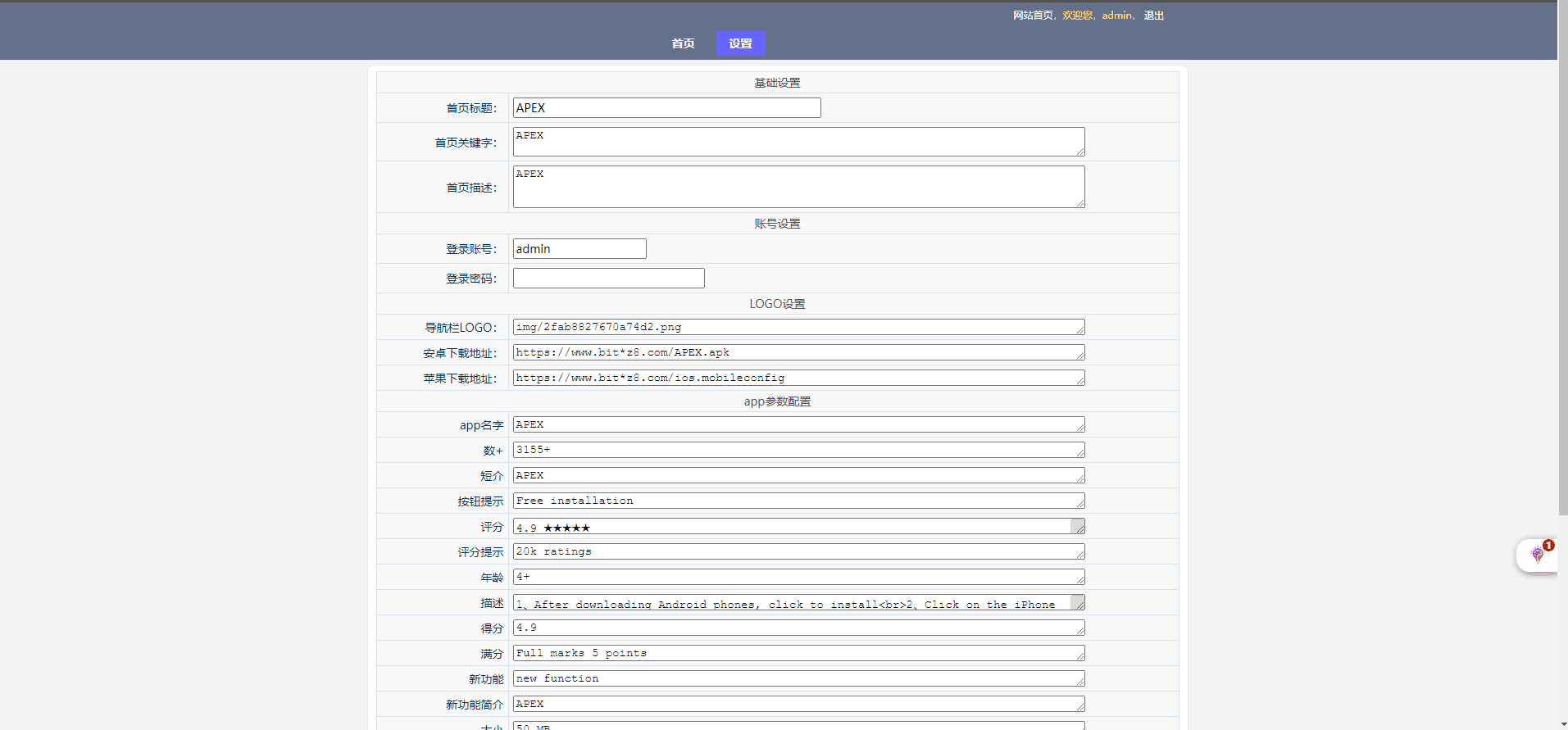
Task: Click the 安卓下载地址 URL field
Action: click(x=798, y=352)
